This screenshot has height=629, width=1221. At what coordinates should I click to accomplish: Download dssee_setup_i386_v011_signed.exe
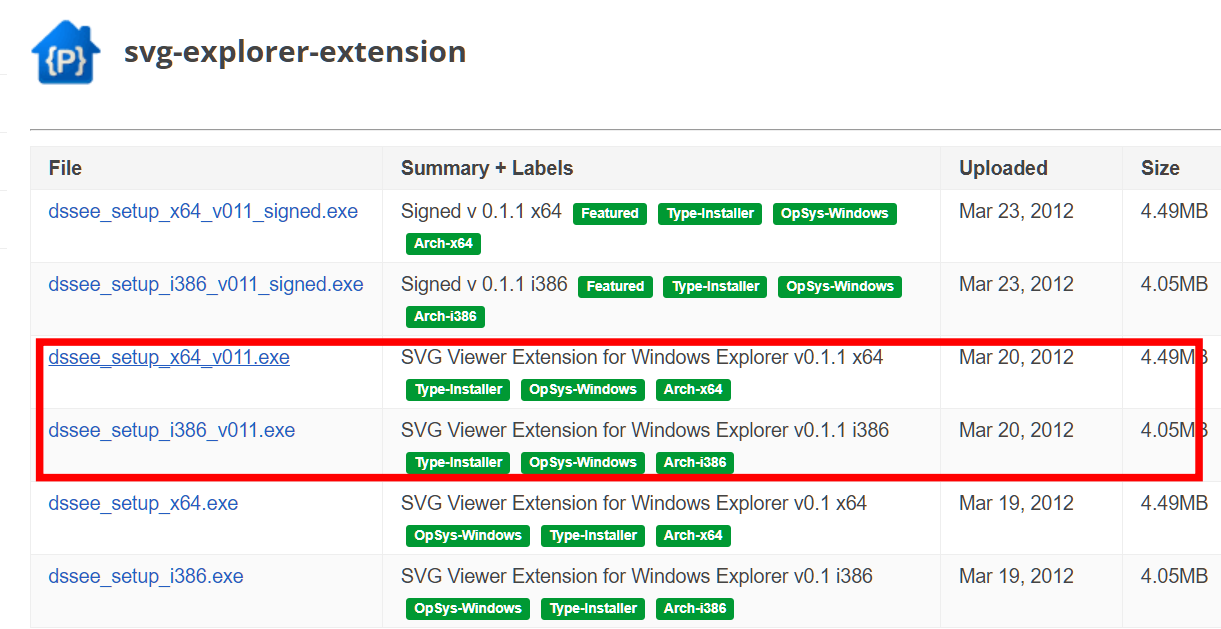coord(206,285)
